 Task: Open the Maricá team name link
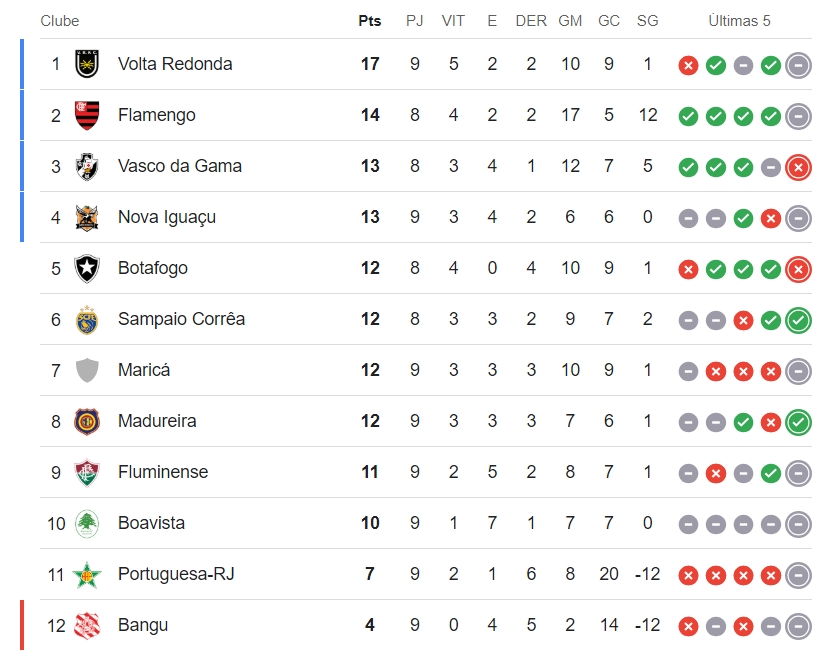144,370
